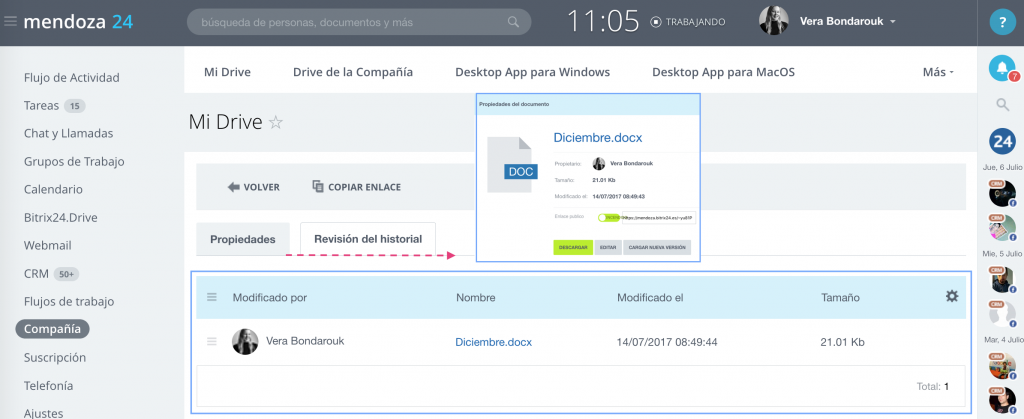Click the DOC file icon in properties popup
This screenshot has height=419, width=1024.
click(511, 165)
